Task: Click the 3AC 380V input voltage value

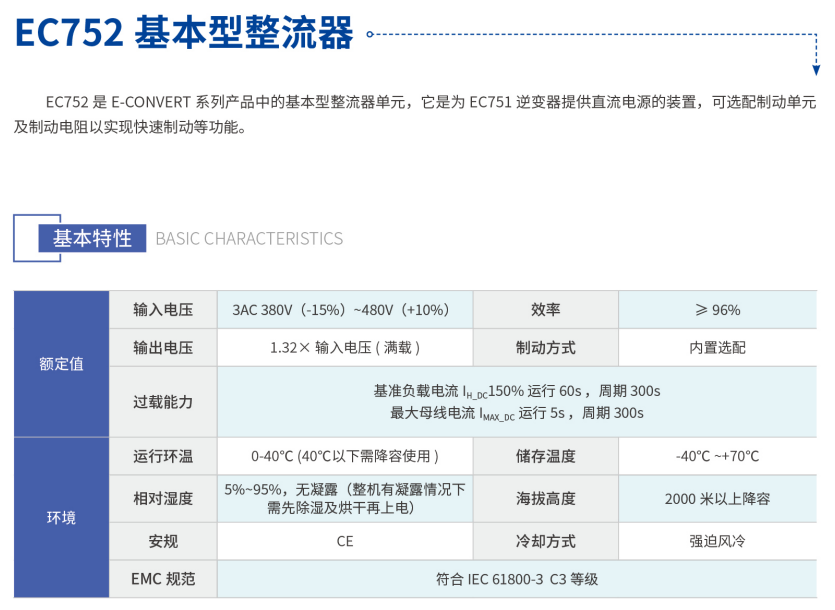Action: [x=340, y=310]
